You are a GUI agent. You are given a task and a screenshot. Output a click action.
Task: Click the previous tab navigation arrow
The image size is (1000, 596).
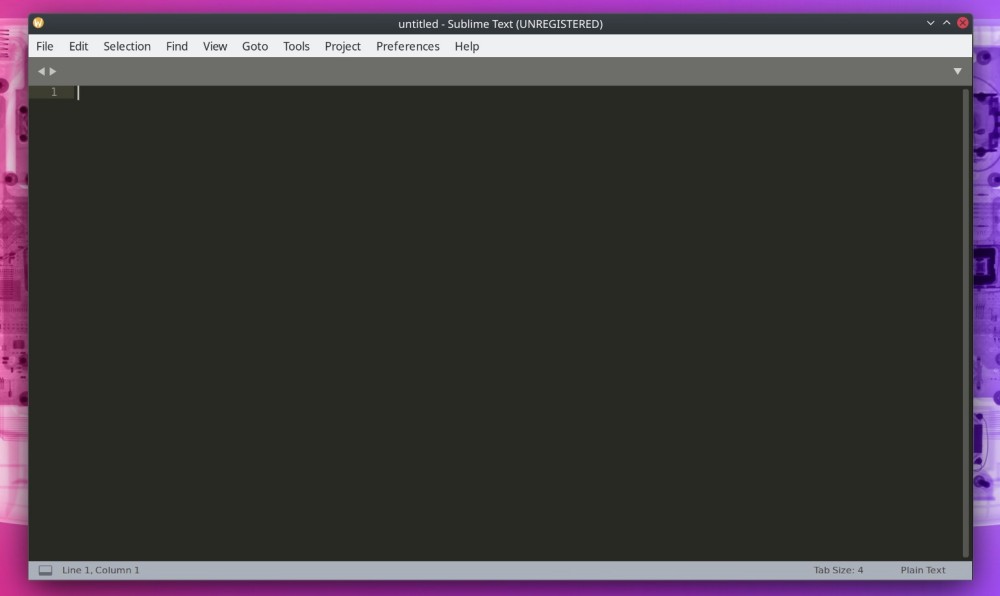pyautogui.click(x=40, y=70)
